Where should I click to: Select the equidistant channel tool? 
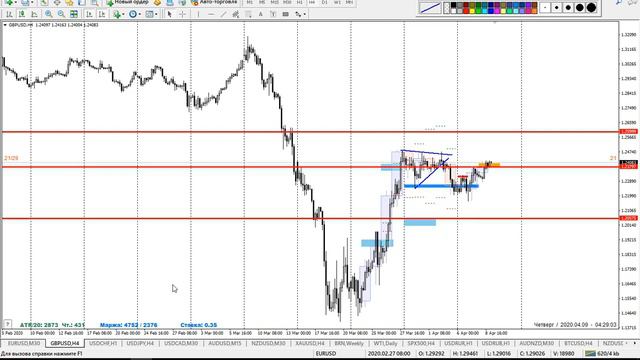pos(236,14)
